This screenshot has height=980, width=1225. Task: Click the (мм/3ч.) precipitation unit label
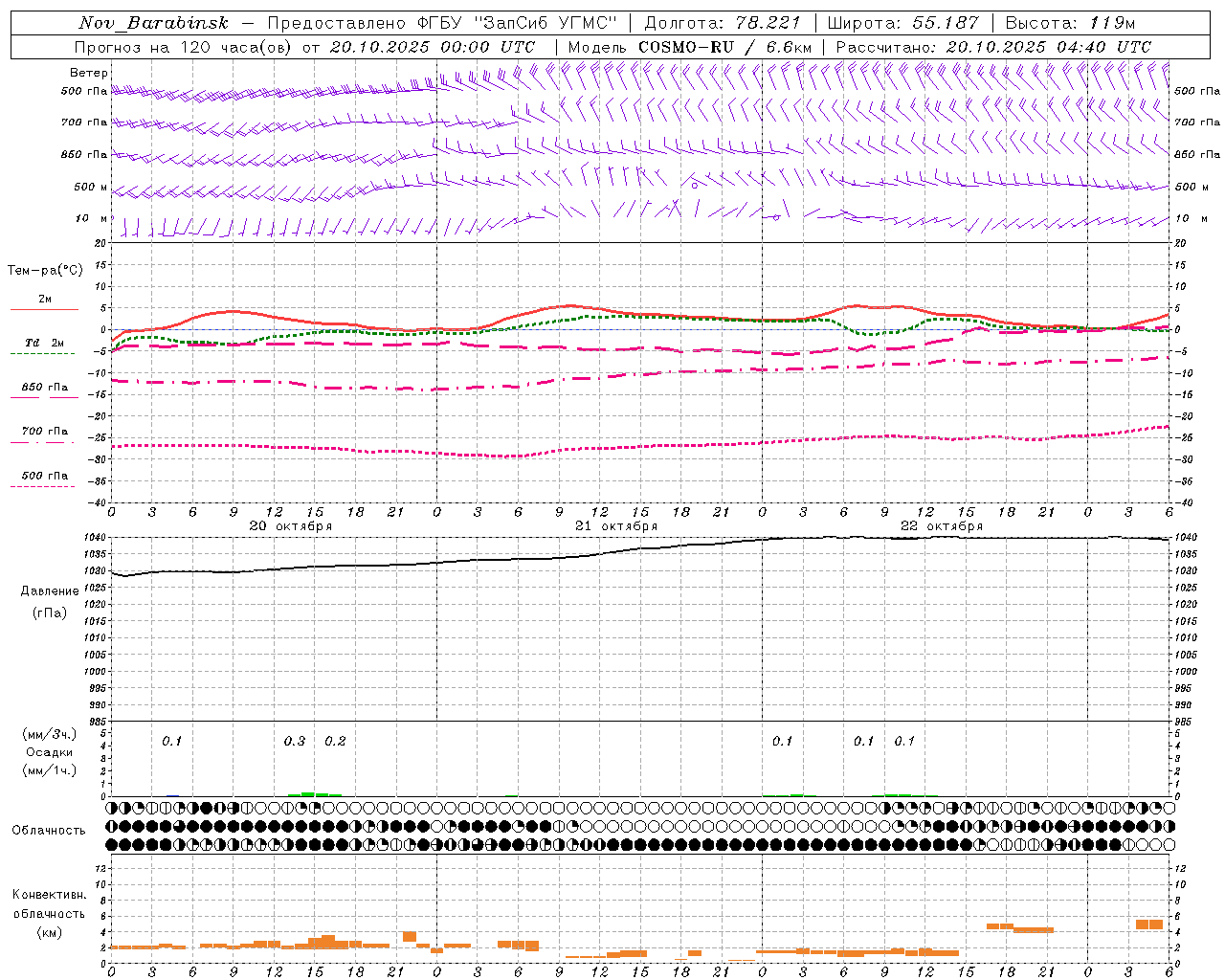coord(50,734)
